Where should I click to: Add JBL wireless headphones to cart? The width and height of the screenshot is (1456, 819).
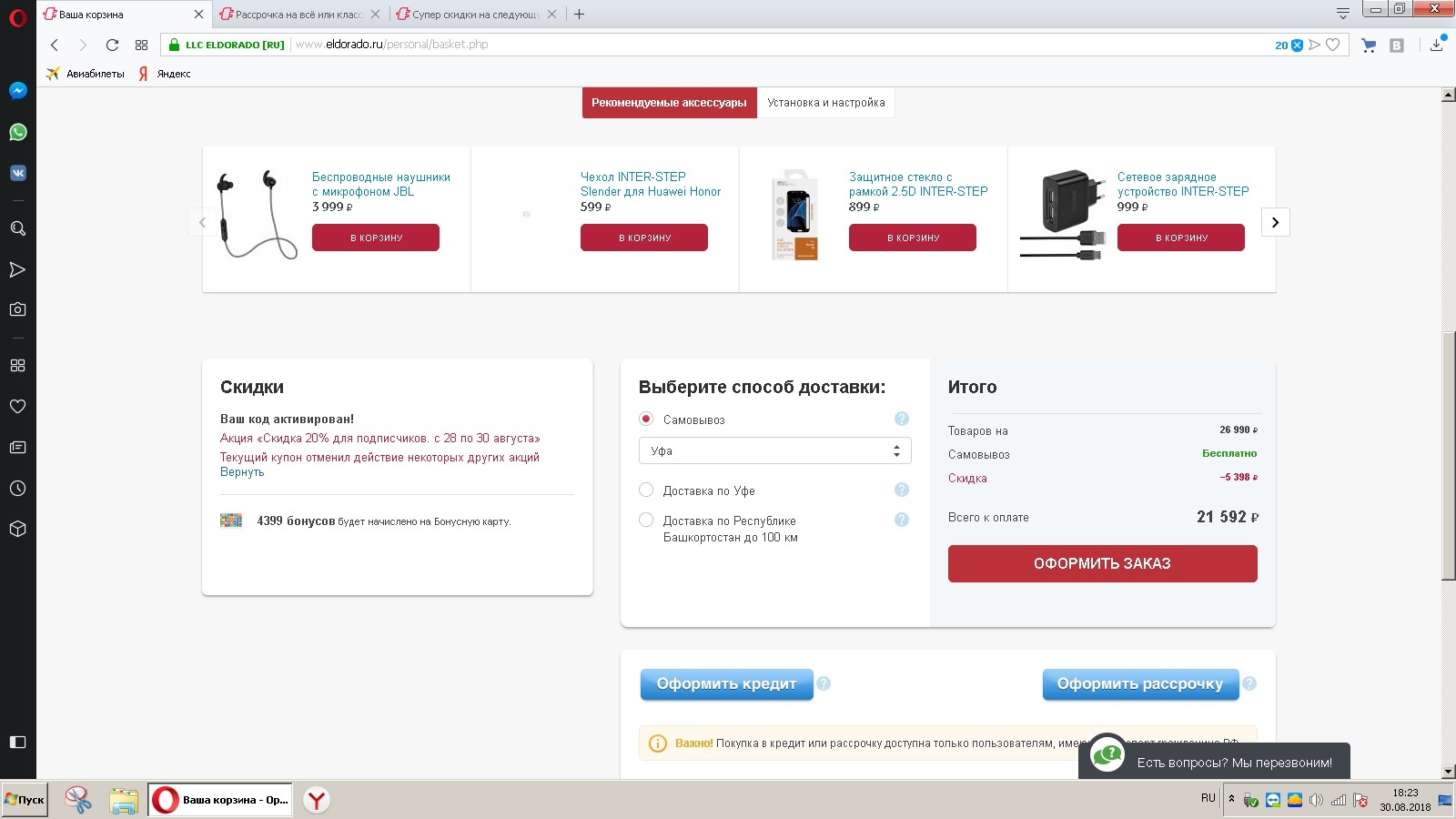(376, 238)
